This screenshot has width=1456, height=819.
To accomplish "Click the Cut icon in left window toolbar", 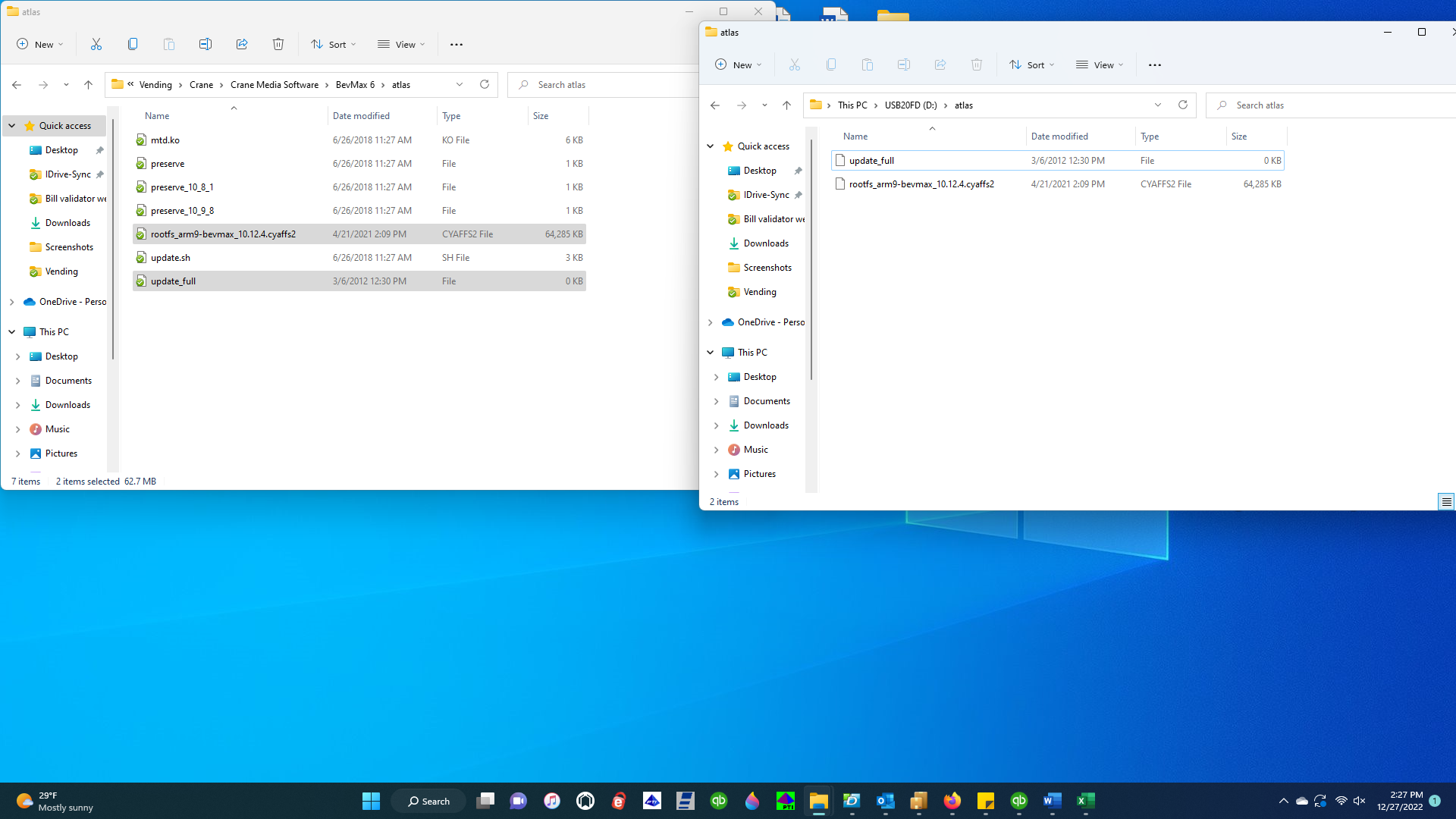I will coord(96,44).
